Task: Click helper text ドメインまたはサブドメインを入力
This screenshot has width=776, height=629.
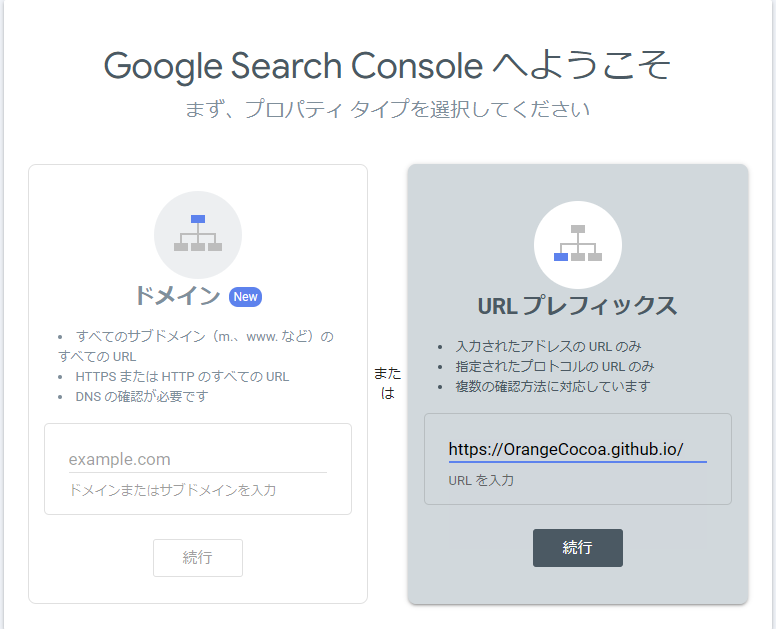Action: pyautogui.click(x=172, y=490)
